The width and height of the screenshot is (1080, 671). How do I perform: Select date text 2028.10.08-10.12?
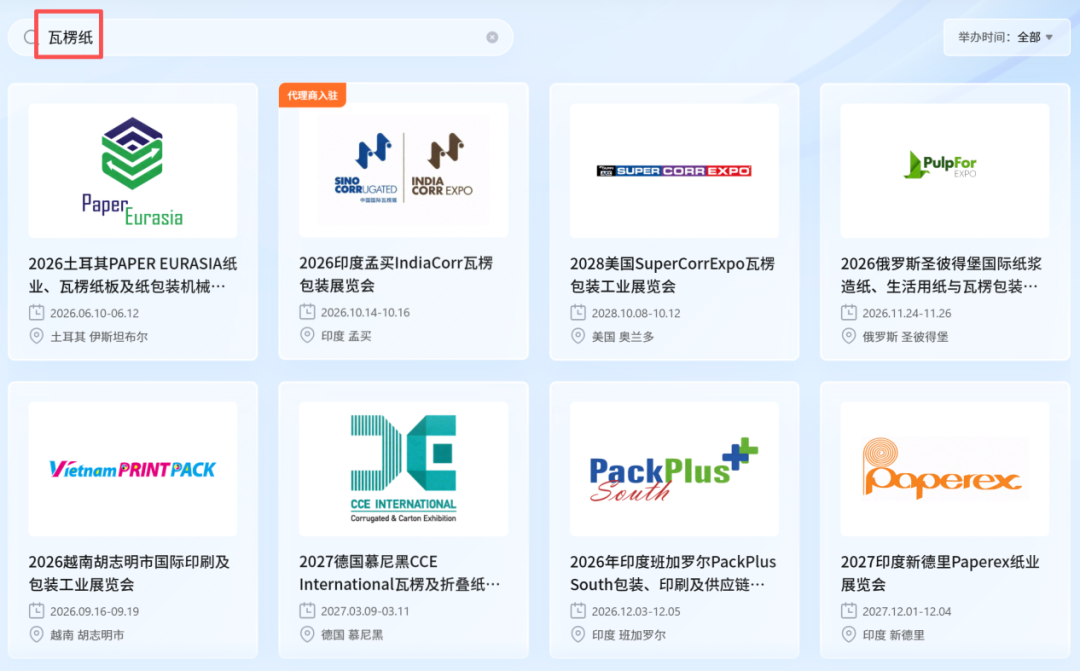pyautogui.click(x=636, y=313)
